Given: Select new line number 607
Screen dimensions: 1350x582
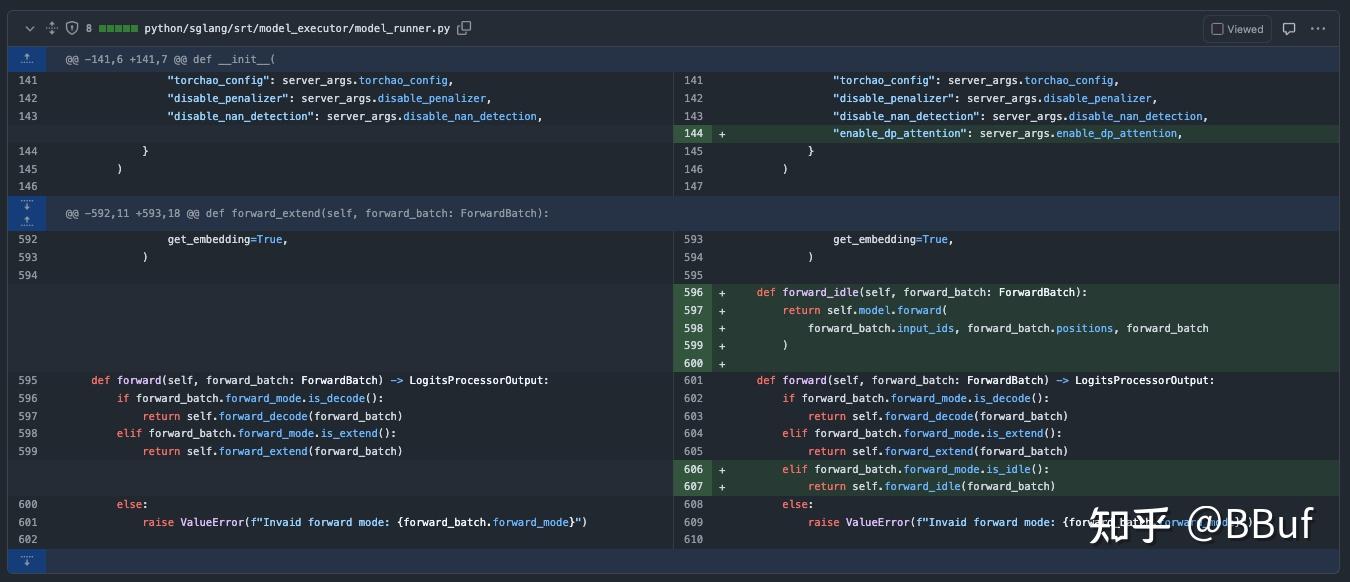Looking at the screenshot, I should (x=693, y=487).
